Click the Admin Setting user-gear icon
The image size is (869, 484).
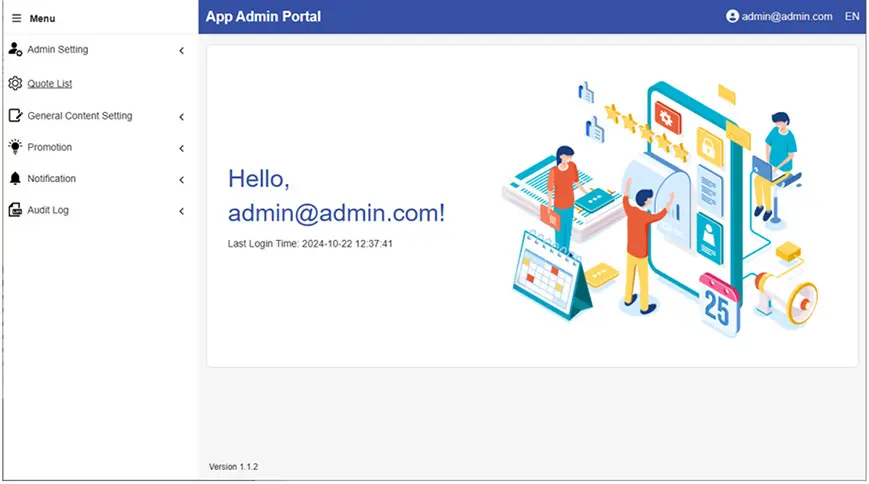[x=15, y=49]
